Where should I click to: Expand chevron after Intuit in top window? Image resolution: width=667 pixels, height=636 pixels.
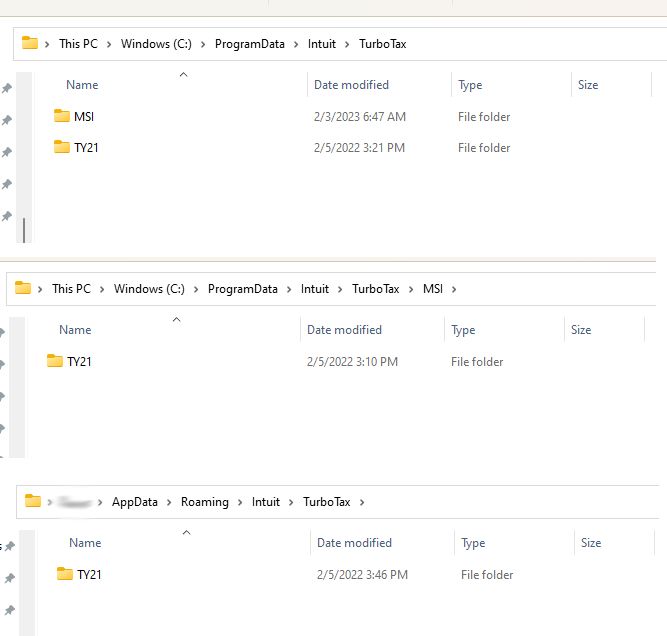[347, 44]
